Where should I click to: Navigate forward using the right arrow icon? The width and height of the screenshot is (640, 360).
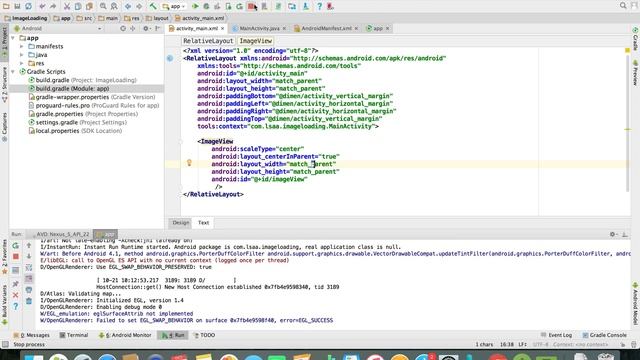click(139, 6)
